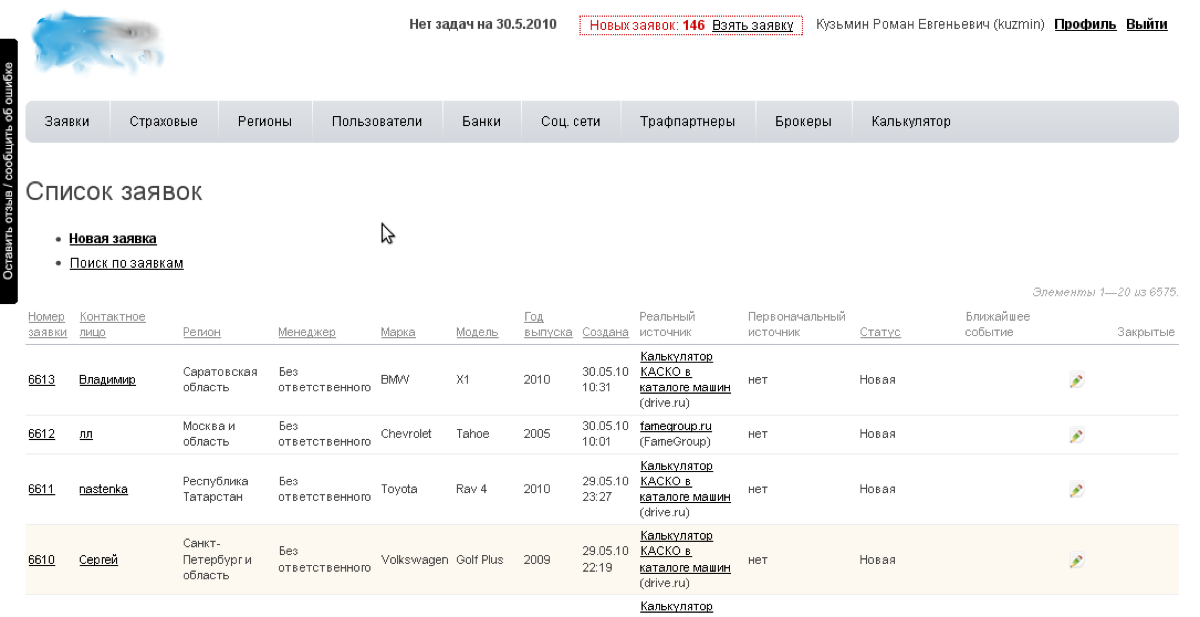Sort the table by Номер заявки column

[x=46, y=324]
